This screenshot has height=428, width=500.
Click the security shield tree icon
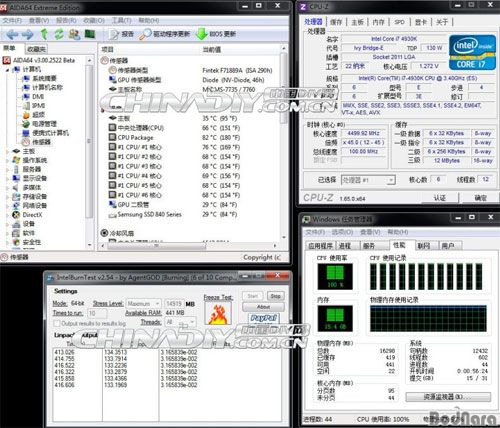coord(16,242)
